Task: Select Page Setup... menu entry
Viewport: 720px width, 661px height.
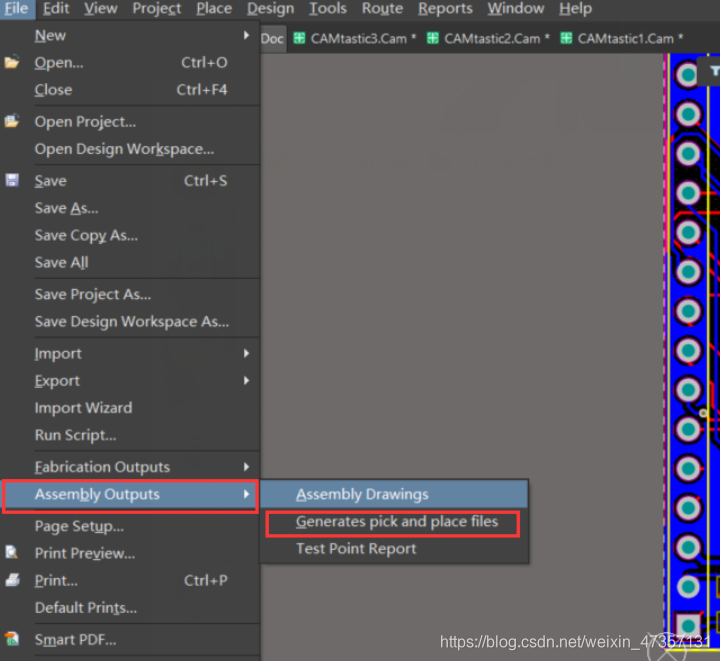Action: tap(130, 526)
